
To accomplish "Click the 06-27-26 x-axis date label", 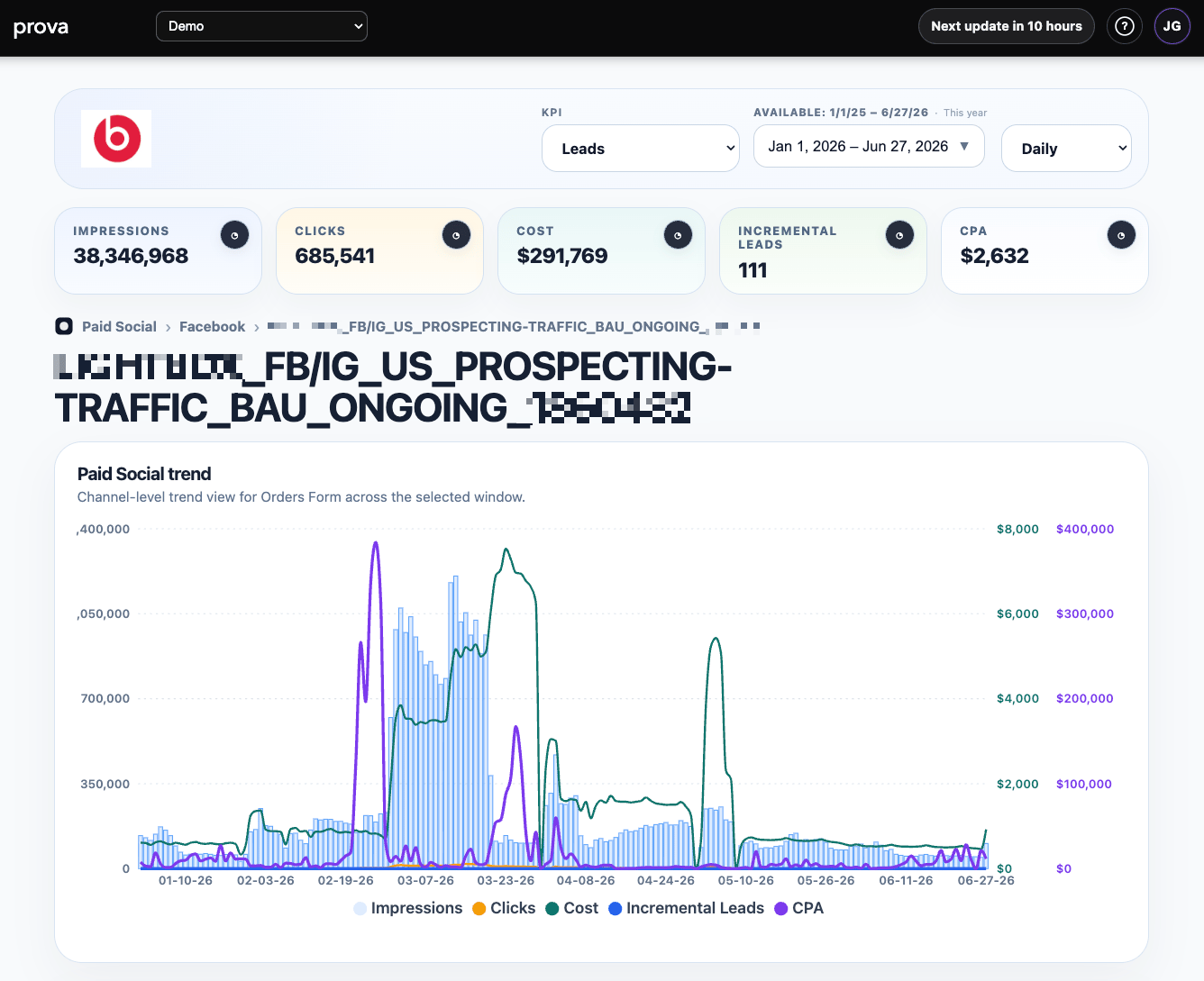I will tap(986, 880).
